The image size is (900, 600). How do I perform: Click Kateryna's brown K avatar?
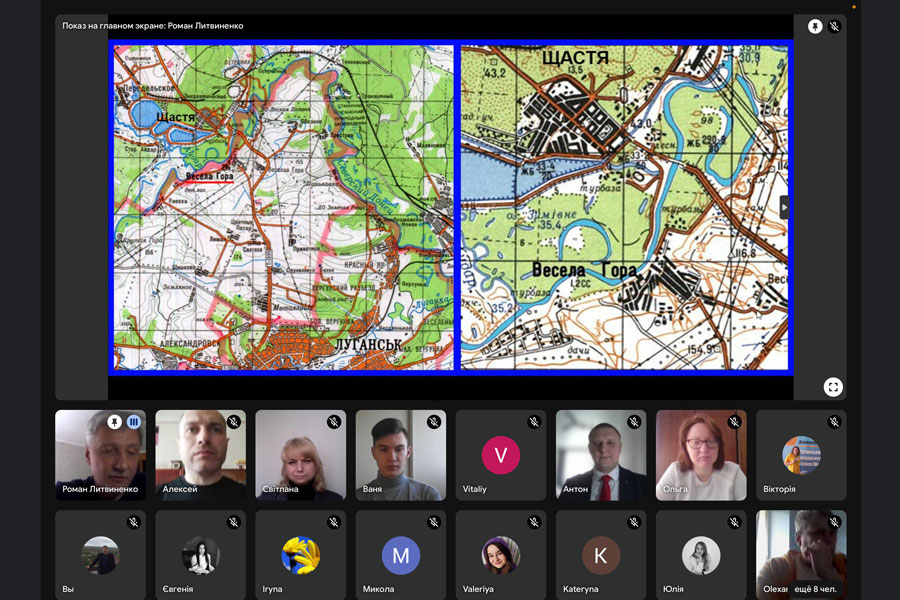[601, 555]
